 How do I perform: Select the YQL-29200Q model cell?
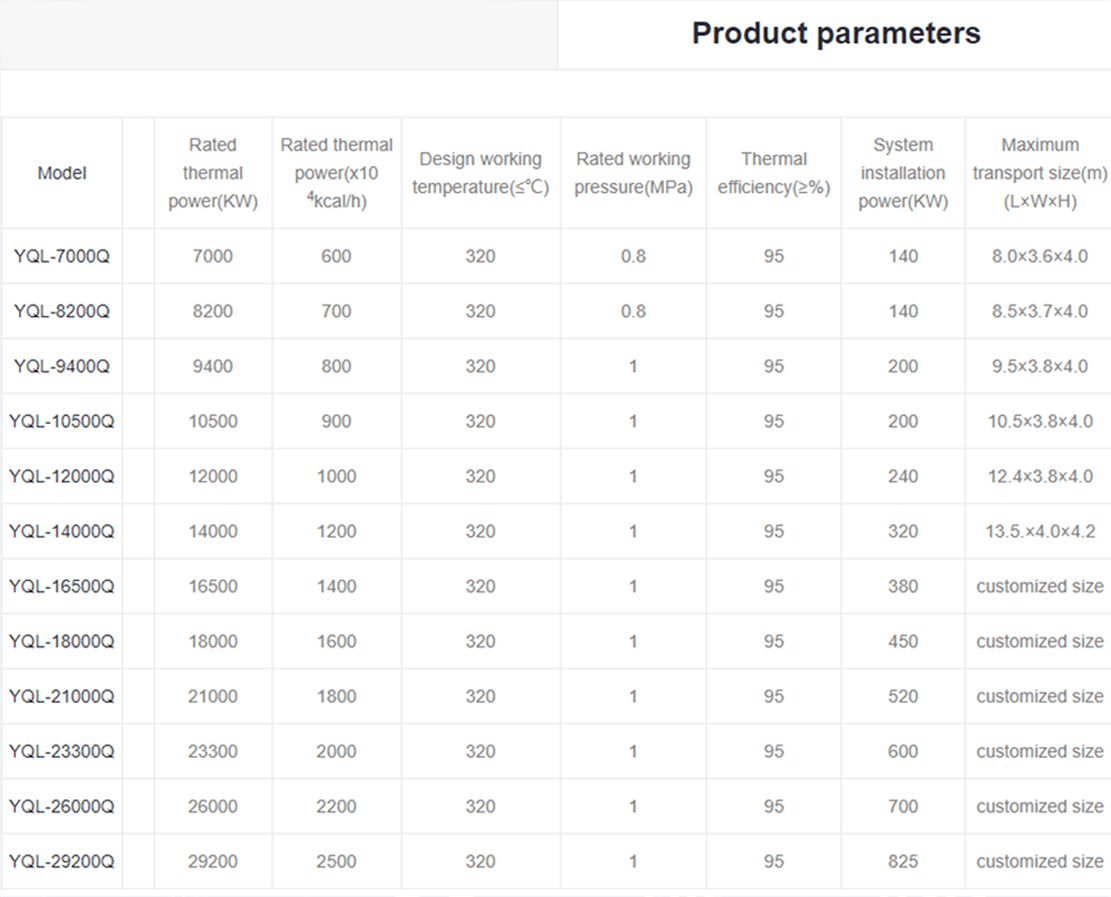pos(62,861)
